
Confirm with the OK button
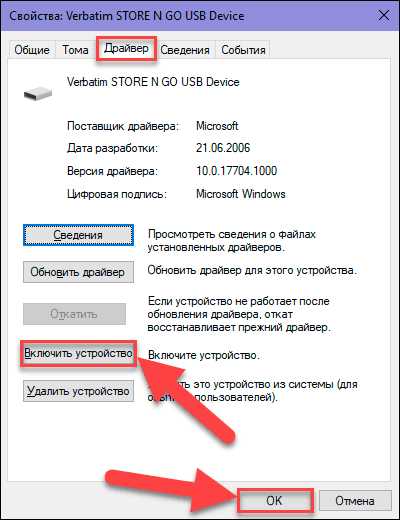coord(274,501)
